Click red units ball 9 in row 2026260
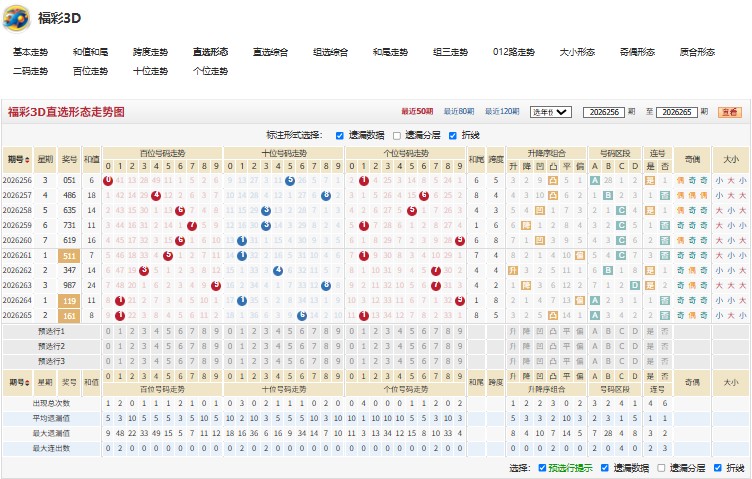The image size is (752, 479). coord(460,240)
